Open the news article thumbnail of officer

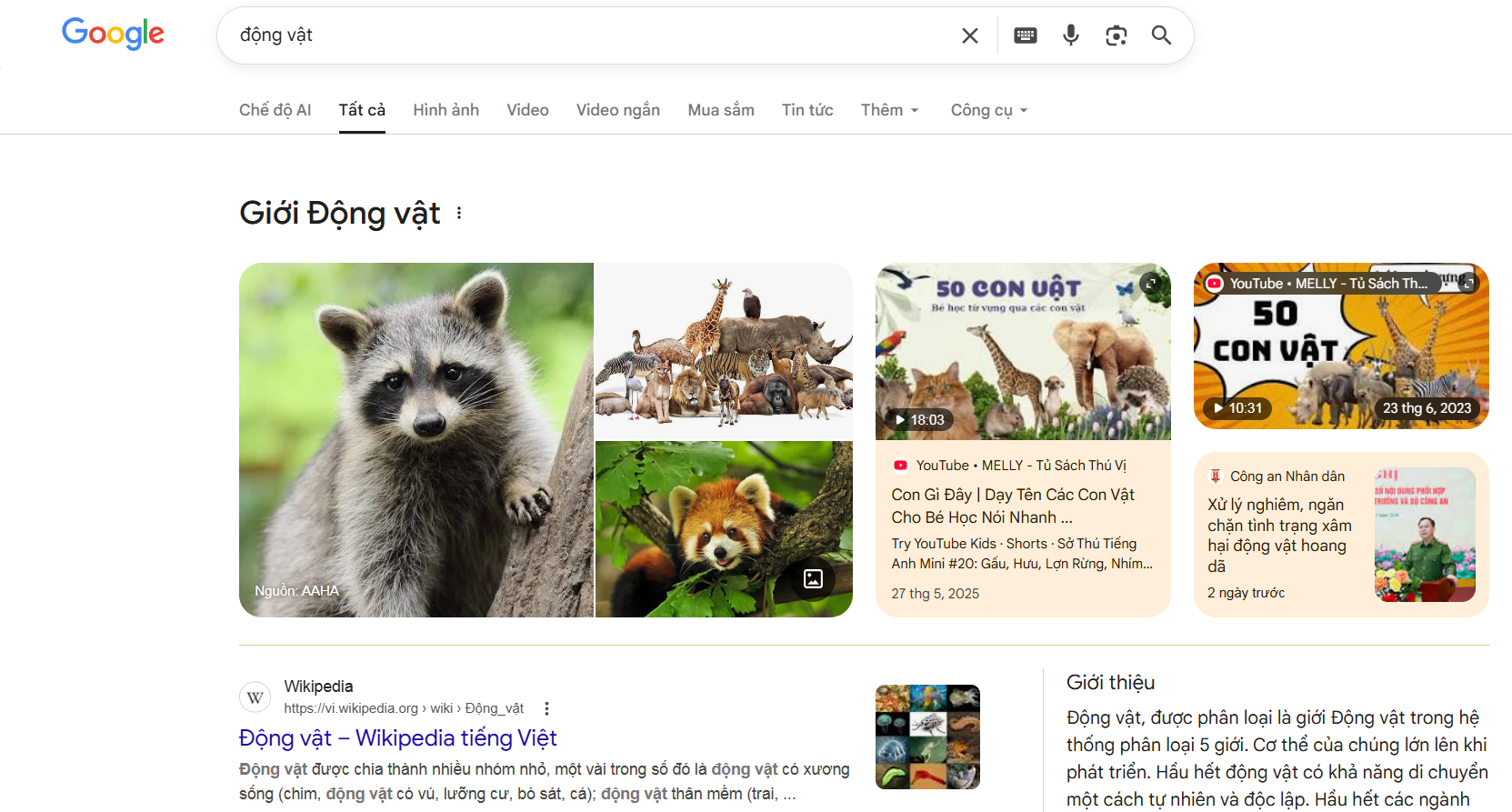1425,535
